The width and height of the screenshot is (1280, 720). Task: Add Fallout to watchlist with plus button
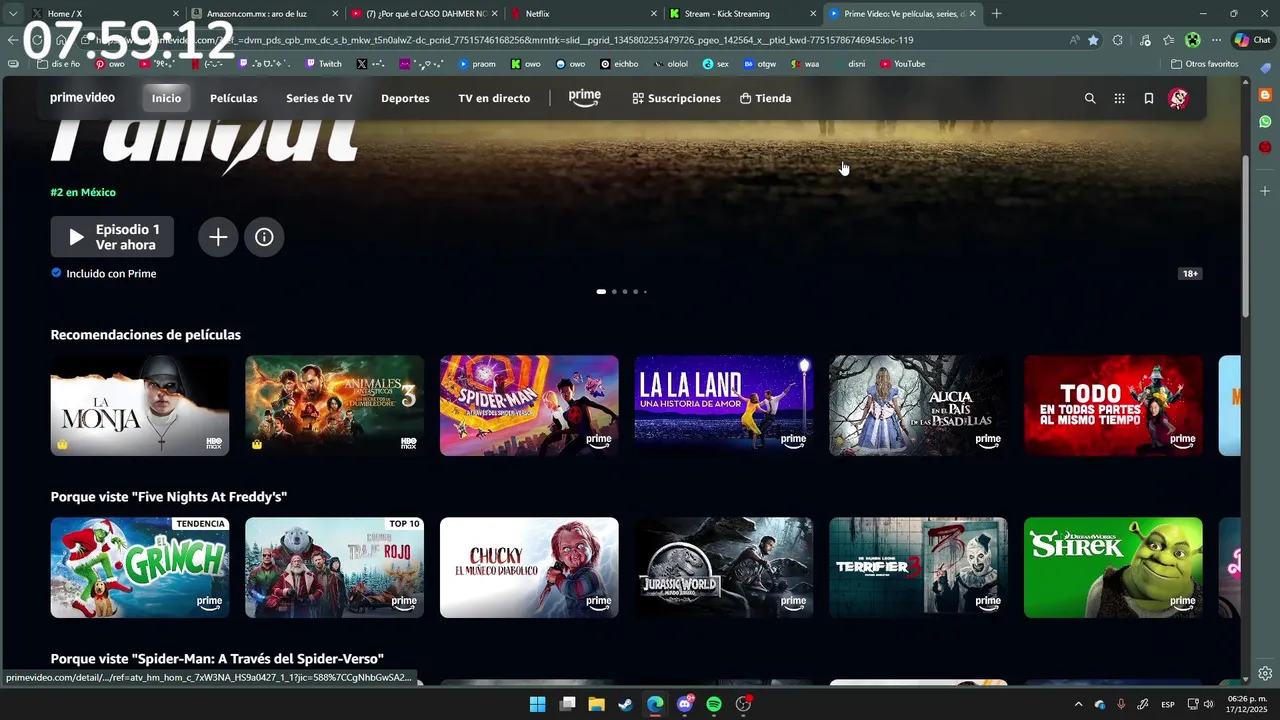coord(218,237)
